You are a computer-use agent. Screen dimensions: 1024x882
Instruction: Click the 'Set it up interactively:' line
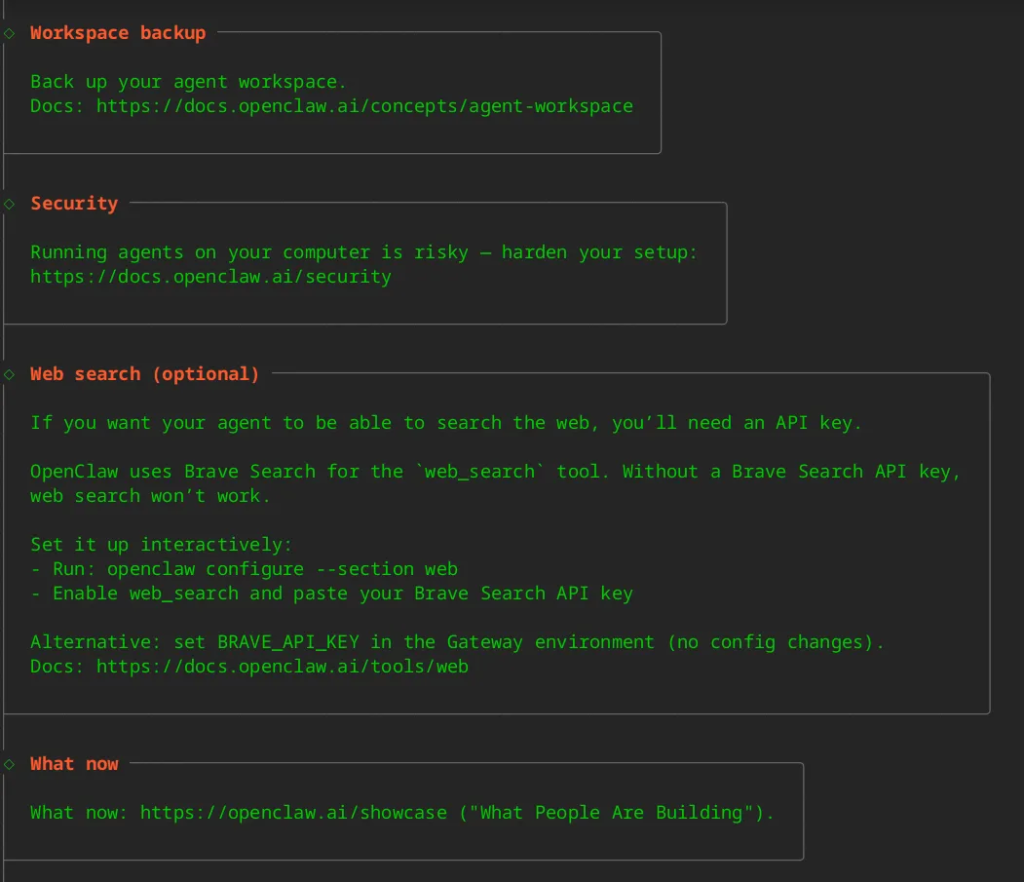coord(161,545)
